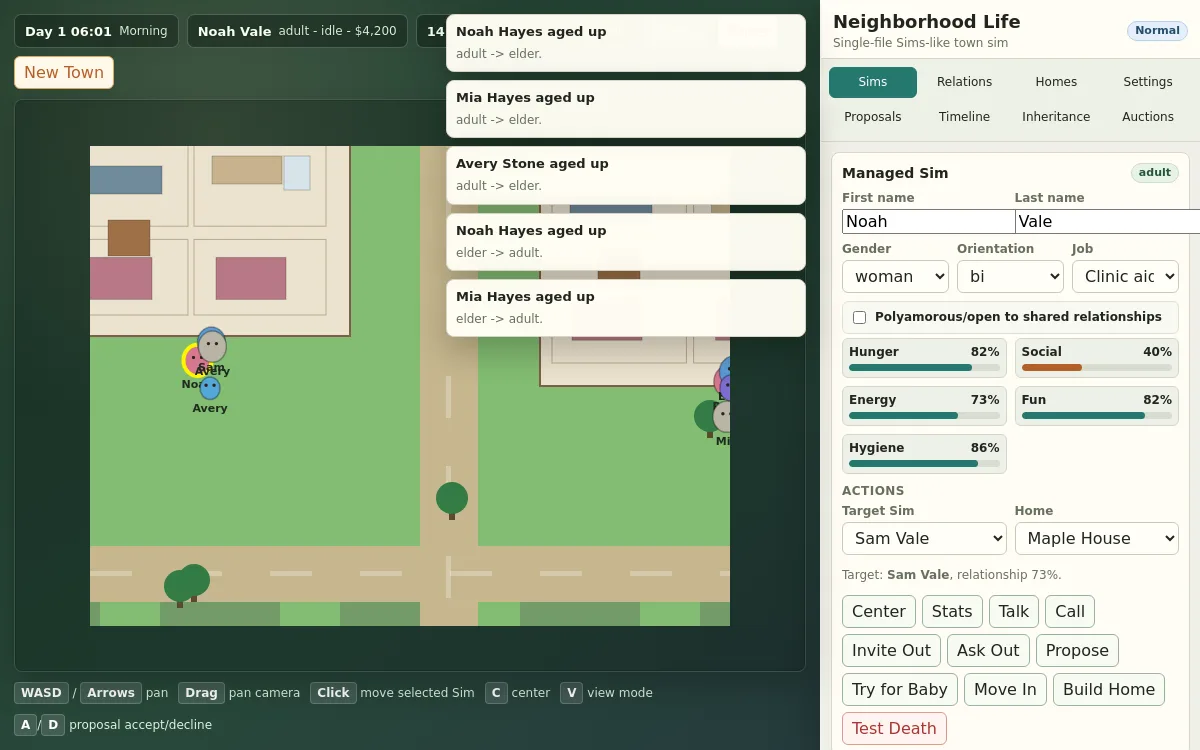
Task: Click the Arrows key hint
Action: [111, 693]
